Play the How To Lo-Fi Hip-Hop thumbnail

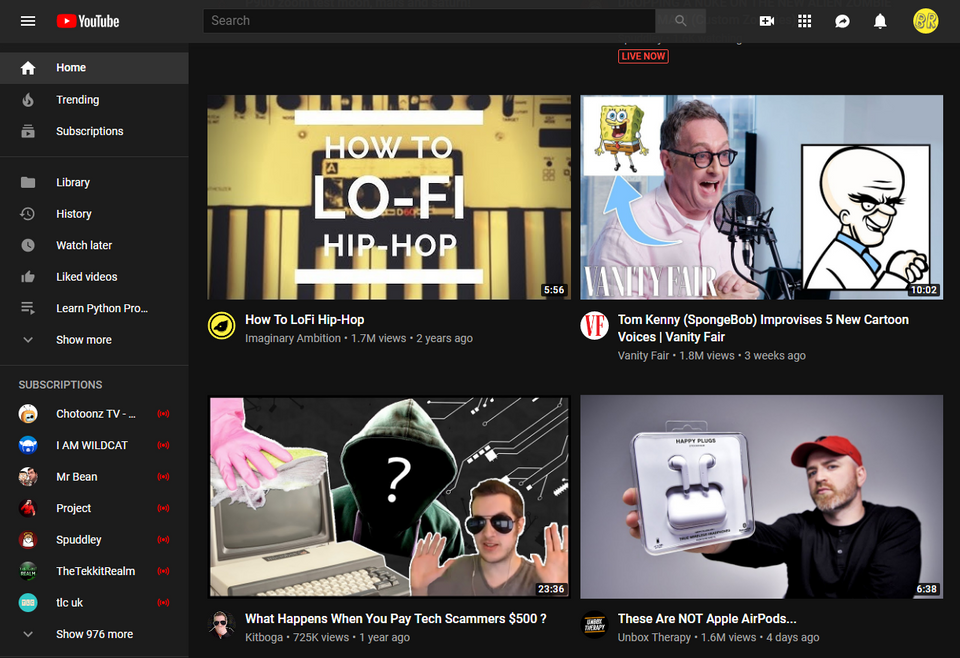[389, 197]
